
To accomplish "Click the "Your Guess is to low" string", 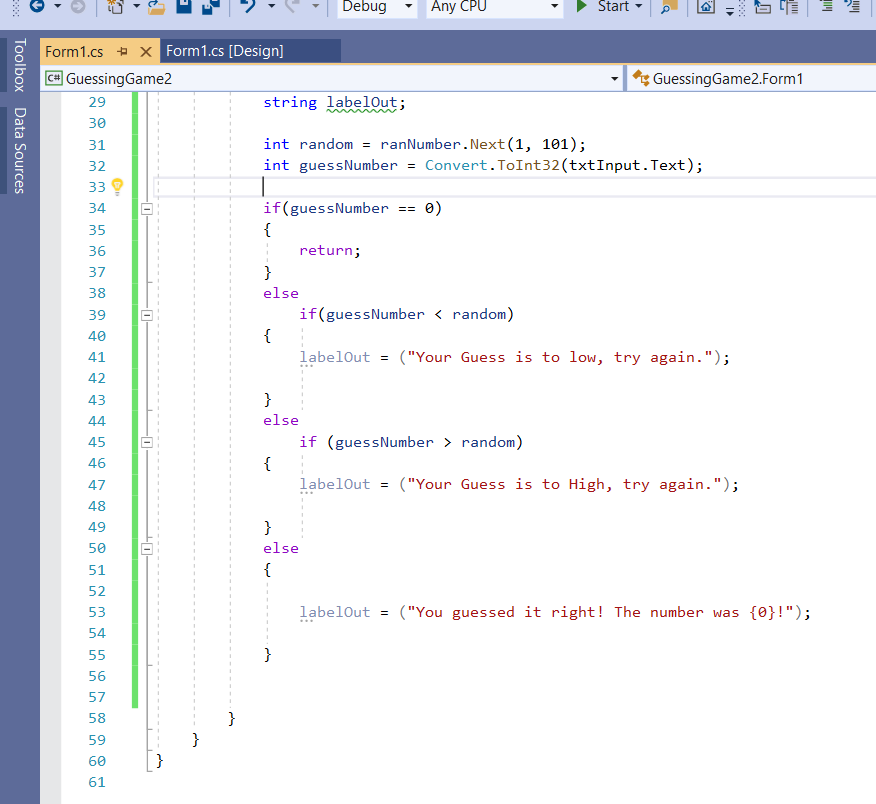I will coord(560,358).
